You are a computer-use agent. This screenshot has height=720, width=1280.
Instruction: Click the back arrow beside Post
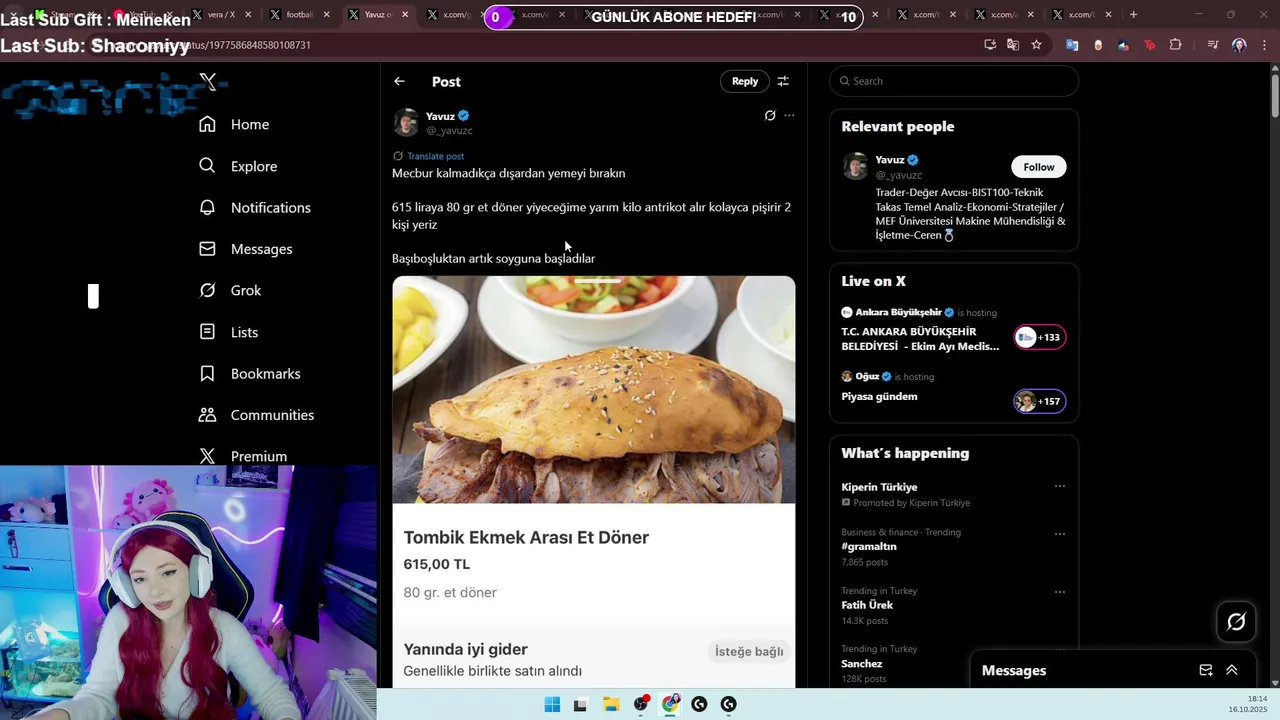click(399, 81)
